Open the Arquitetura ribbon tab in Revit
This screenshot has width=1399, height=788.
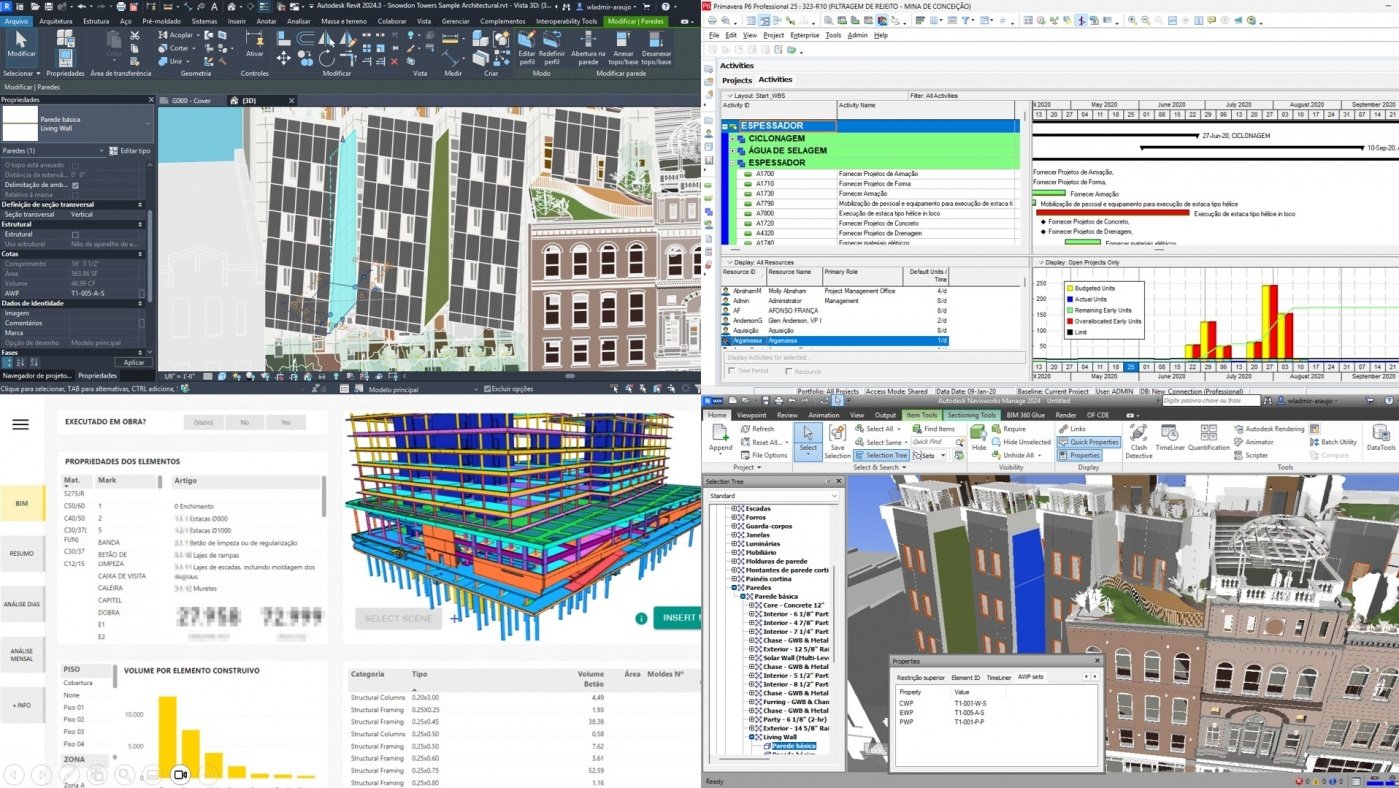(55, 20)
